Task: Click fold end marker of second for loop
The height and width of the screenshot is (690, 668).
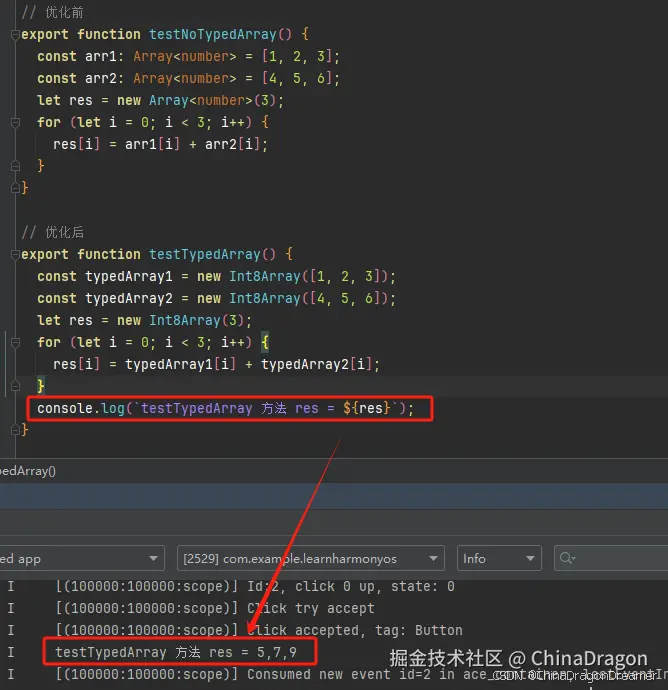Action: click(15, 386)
